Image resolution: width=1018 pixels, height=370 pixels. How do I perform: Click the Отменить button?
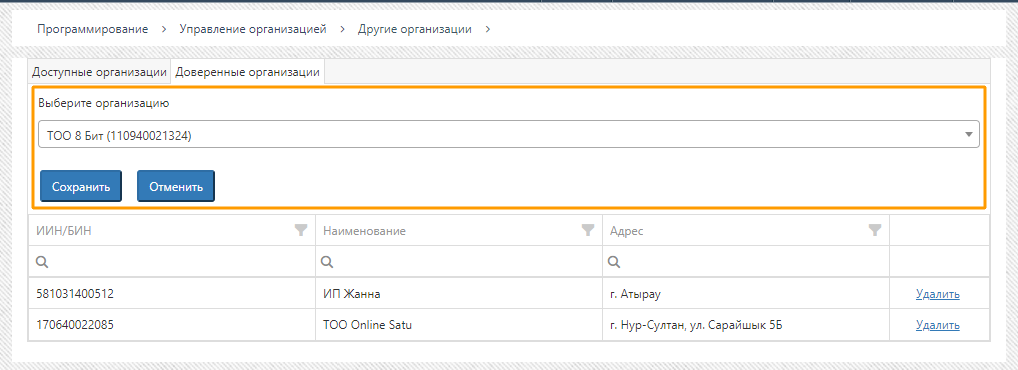(176, 186)
